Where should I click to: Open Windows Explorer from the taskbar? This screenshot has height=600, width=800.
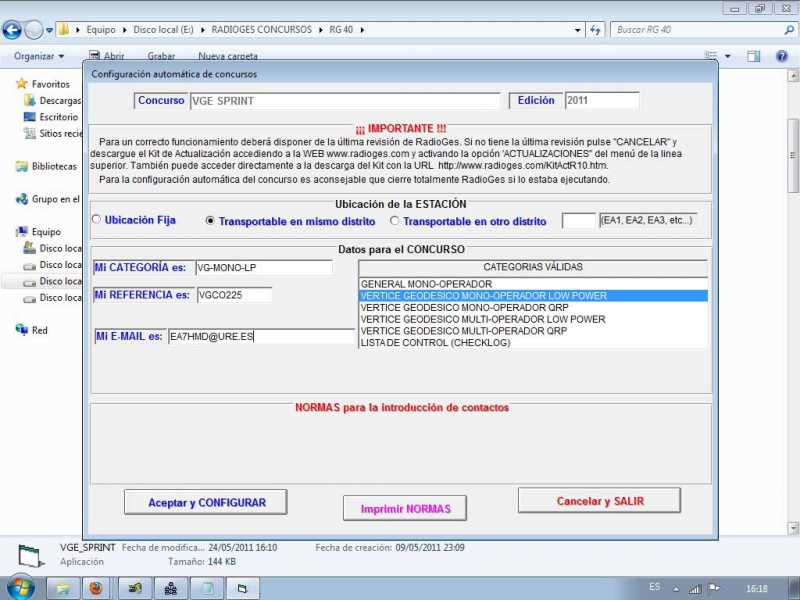point(62,588)
